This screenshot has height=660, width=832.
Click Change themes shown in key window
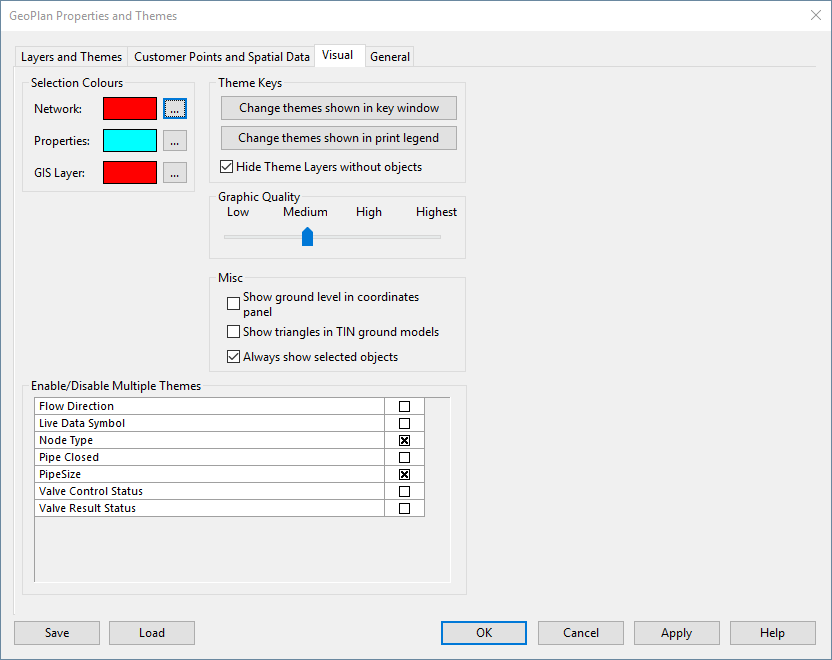coord(339,108)
